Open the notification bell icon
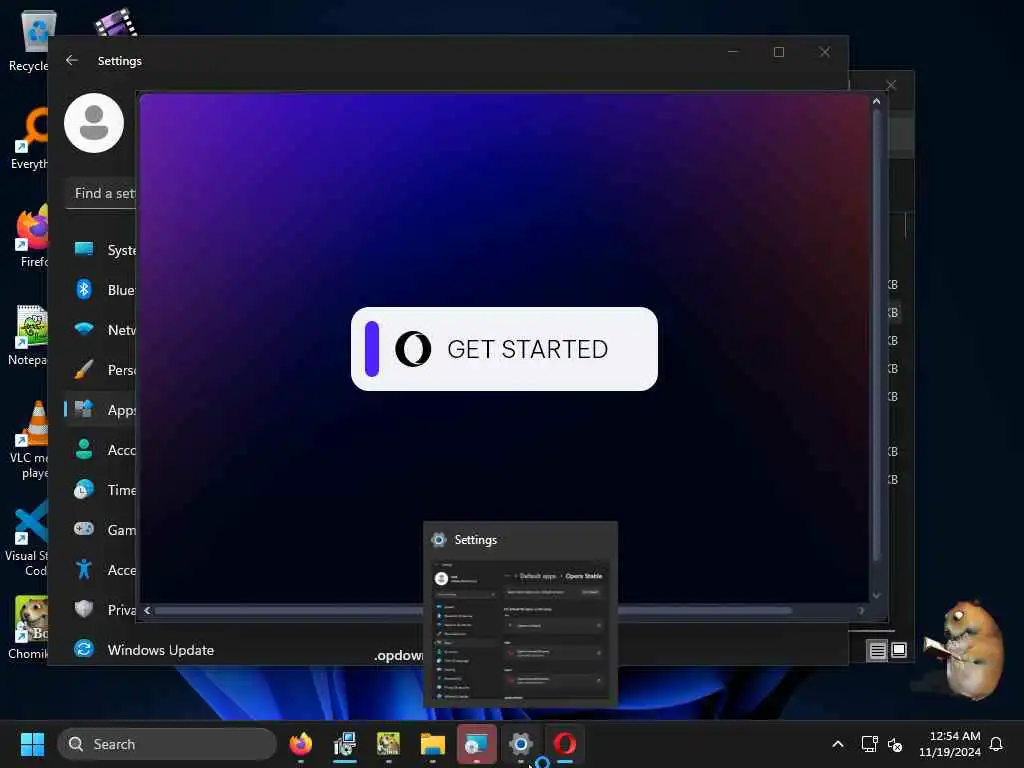The height and width of the screenshot is (768, 1024). click(x=996, y=744)
